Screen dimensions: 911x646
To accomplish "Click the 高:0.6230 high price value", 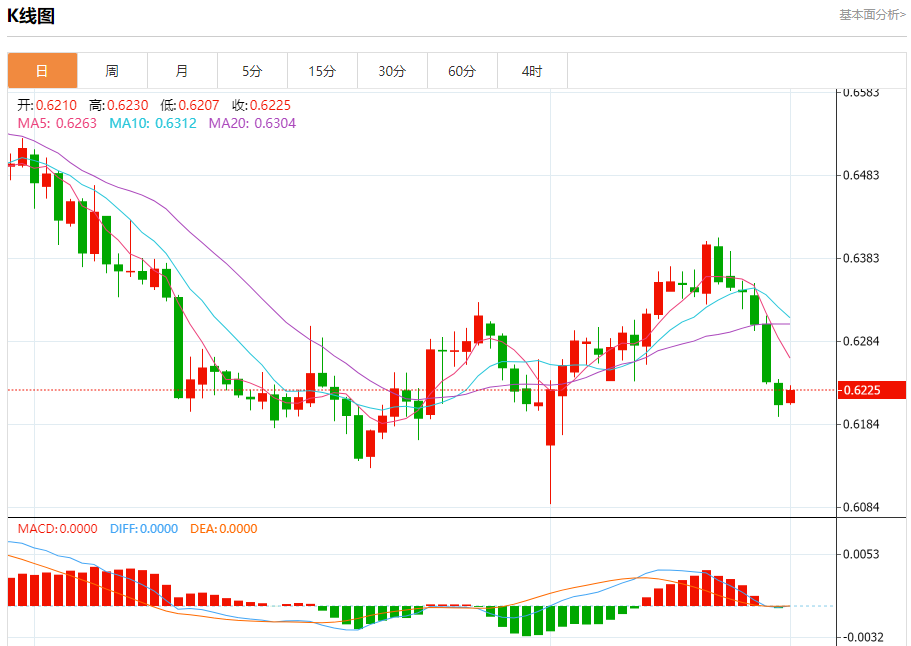I will (119, 105).
